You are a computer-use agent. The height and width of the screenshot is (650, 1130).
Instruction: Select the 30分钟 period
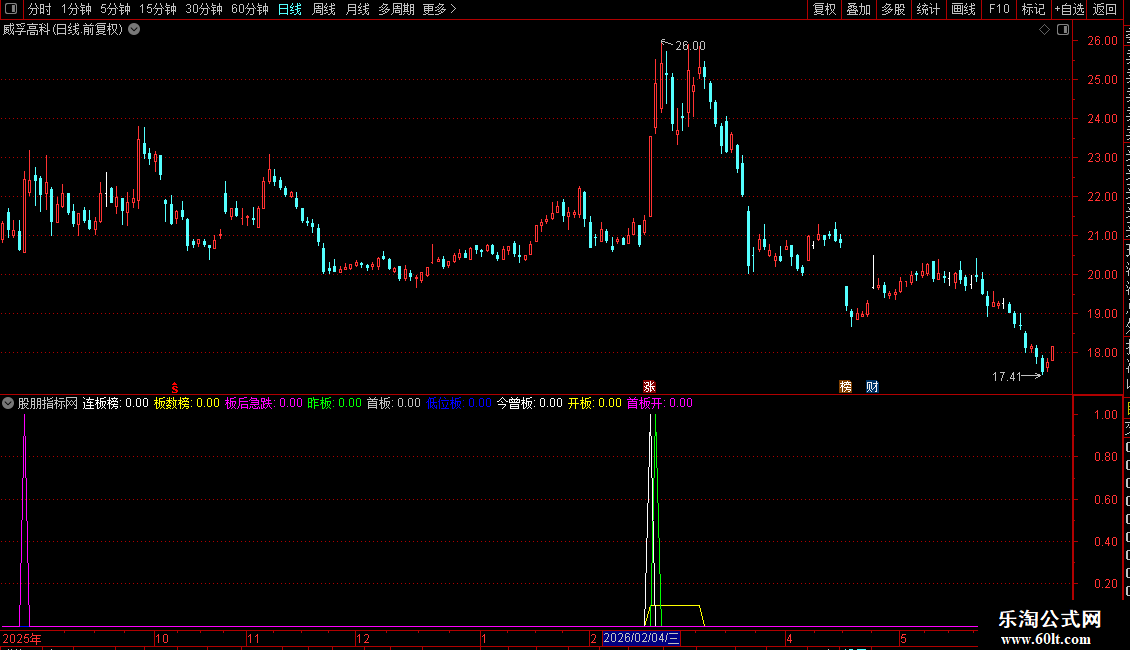(203, 9)
